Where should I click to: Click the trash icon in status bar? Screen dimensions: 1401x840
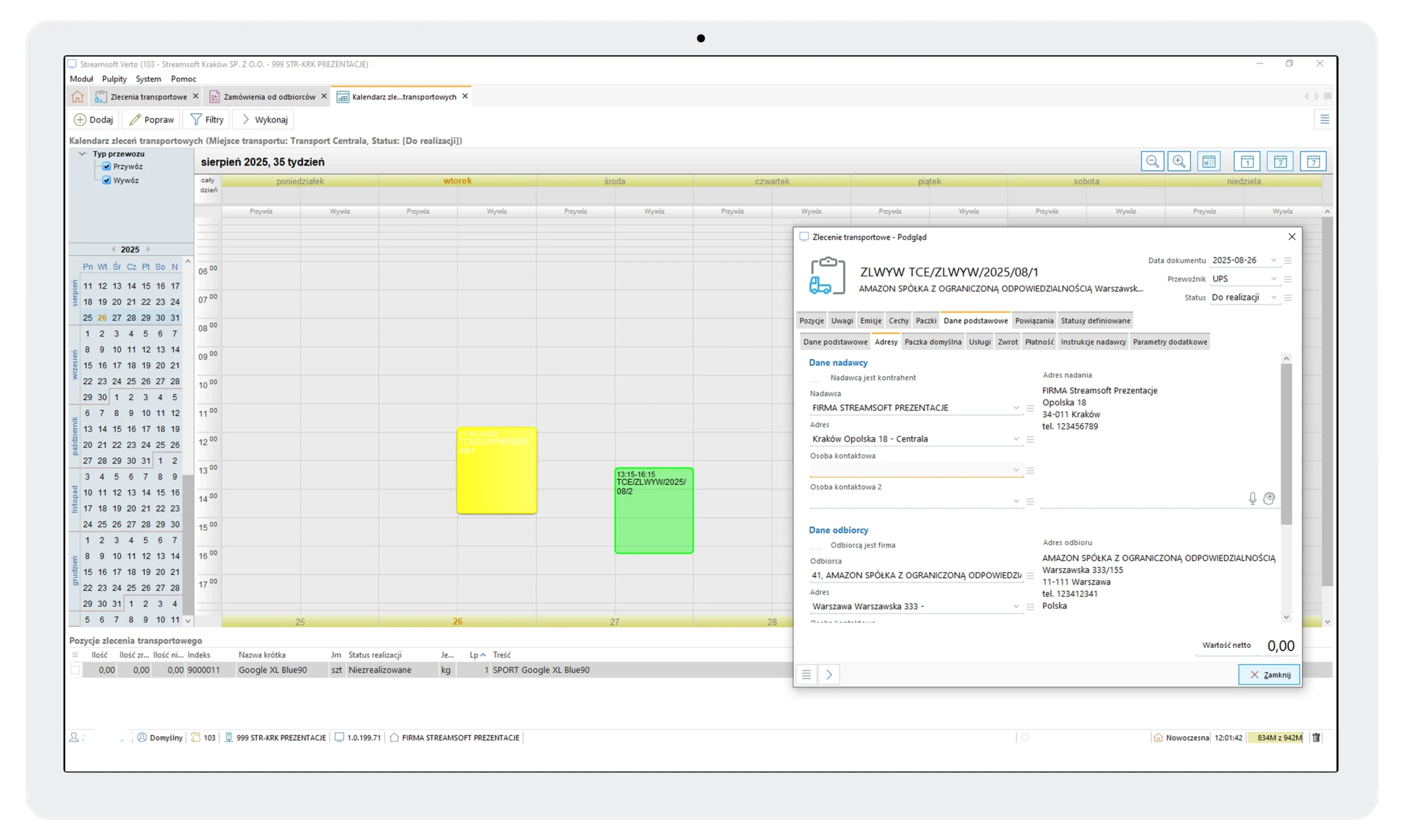(1316, 738)
